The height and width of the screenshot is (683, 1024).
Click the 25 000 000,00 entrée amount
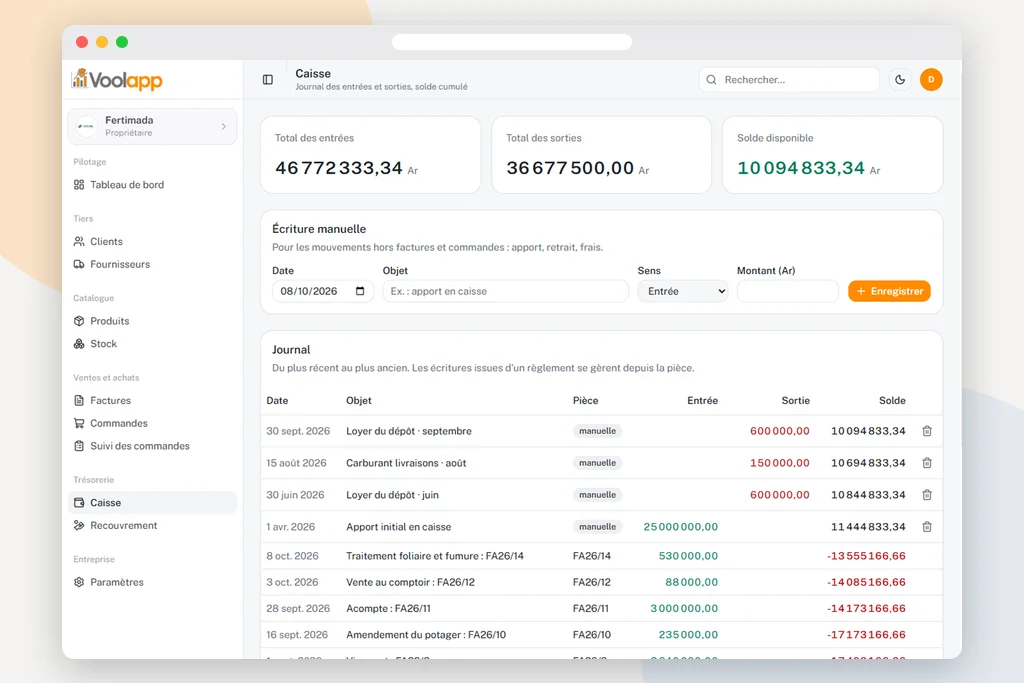(680, 527)
